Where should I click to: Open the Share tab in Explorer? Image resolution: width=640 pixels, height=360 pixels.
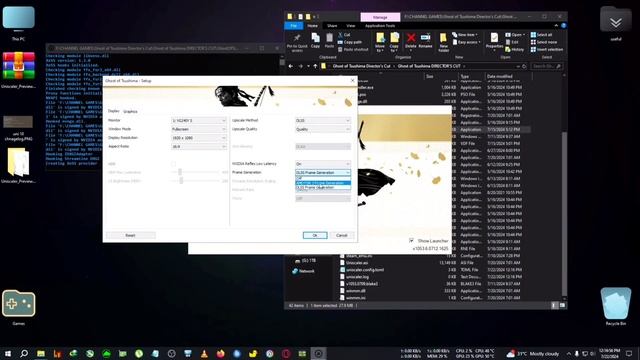pos(332,26)
